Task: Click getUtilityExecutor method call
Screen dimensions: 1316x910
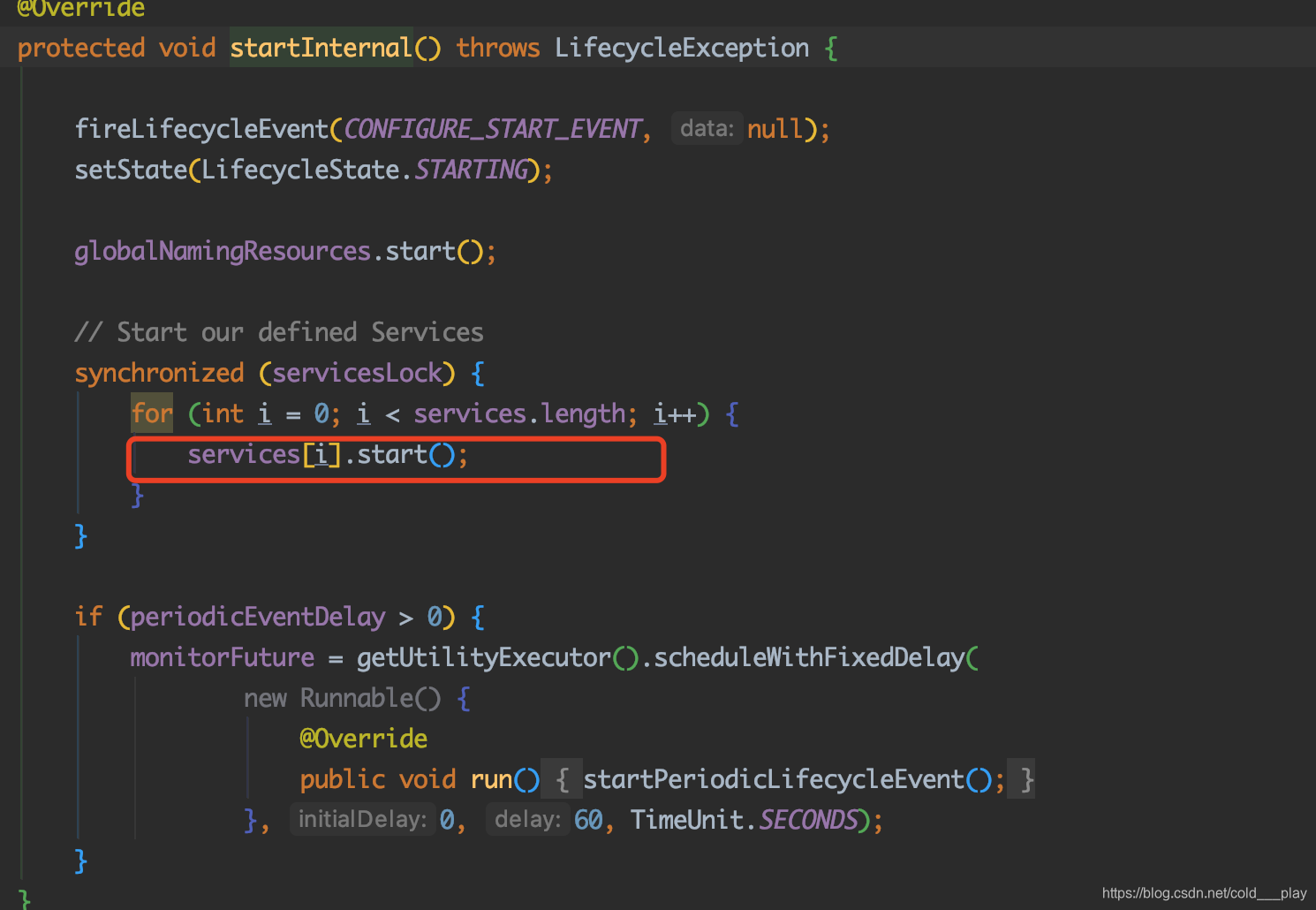Action: pyautogui.click(x=484, y=657)
